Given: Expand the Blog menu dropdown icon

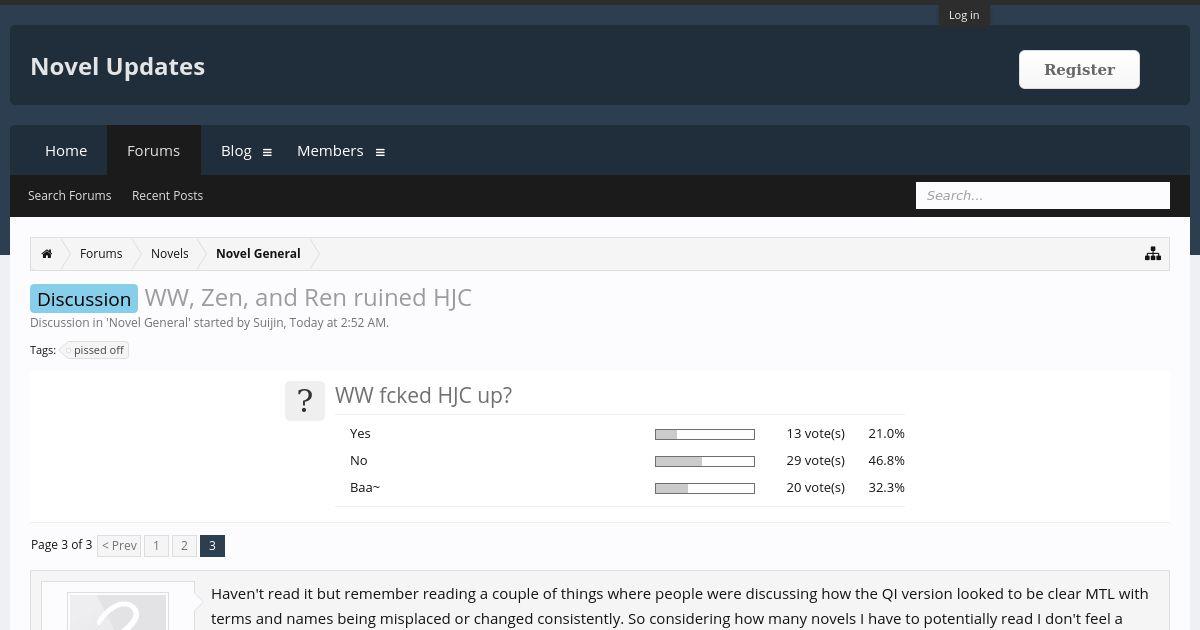Looking at the screenshot, I should pyautogui.click(x=267, y=152).
